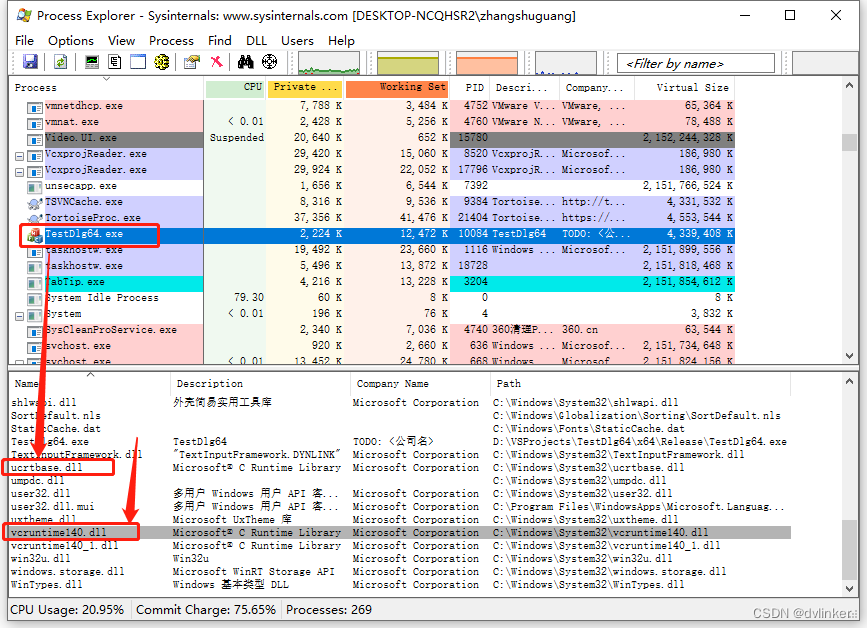Toggle the Show Process Tree icon
This screenshot has height=628, width=867.
pos(115,62)
